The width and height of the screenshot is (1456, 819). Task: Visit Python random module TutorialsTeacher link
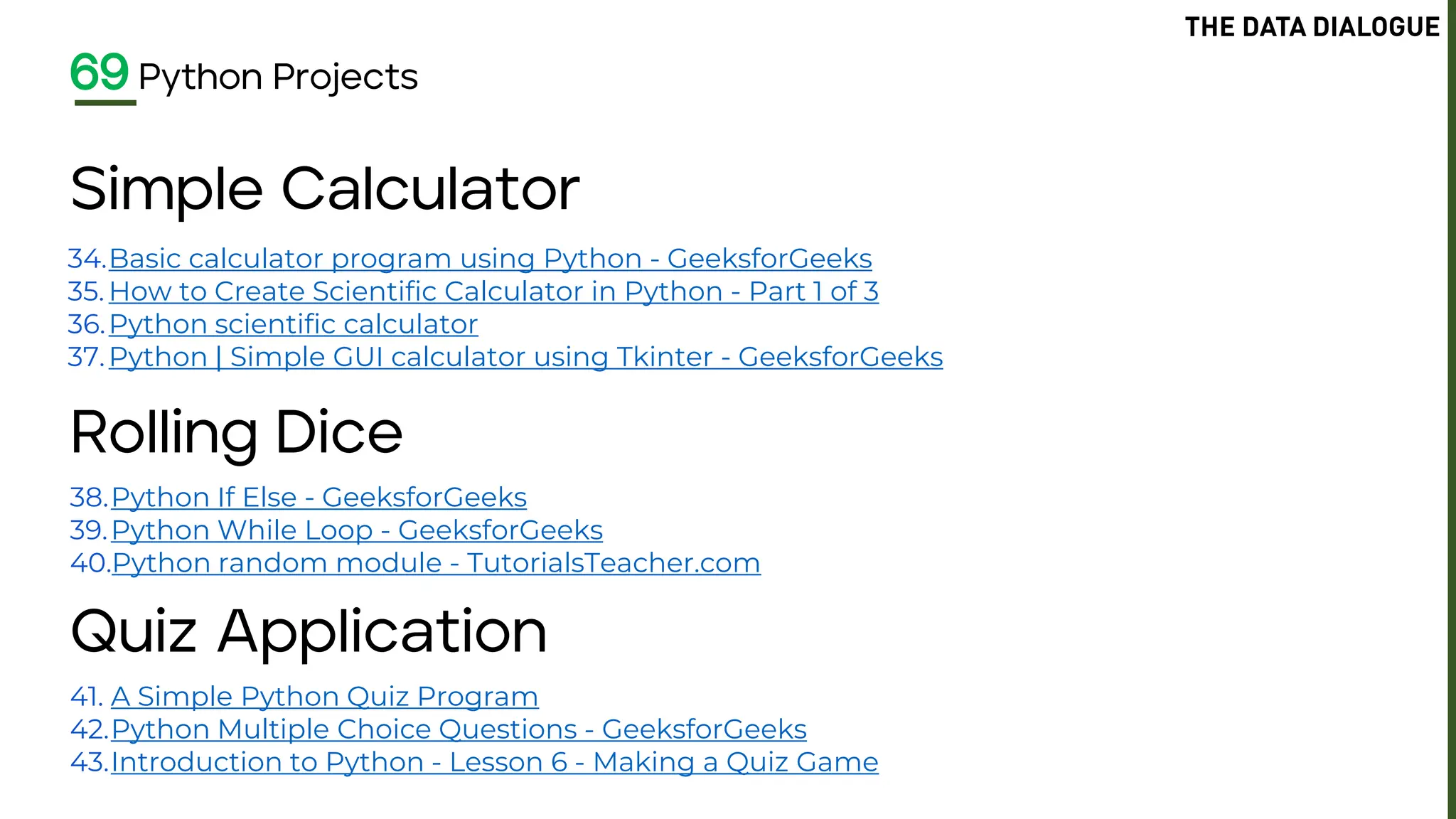click(x=436, y=563)
